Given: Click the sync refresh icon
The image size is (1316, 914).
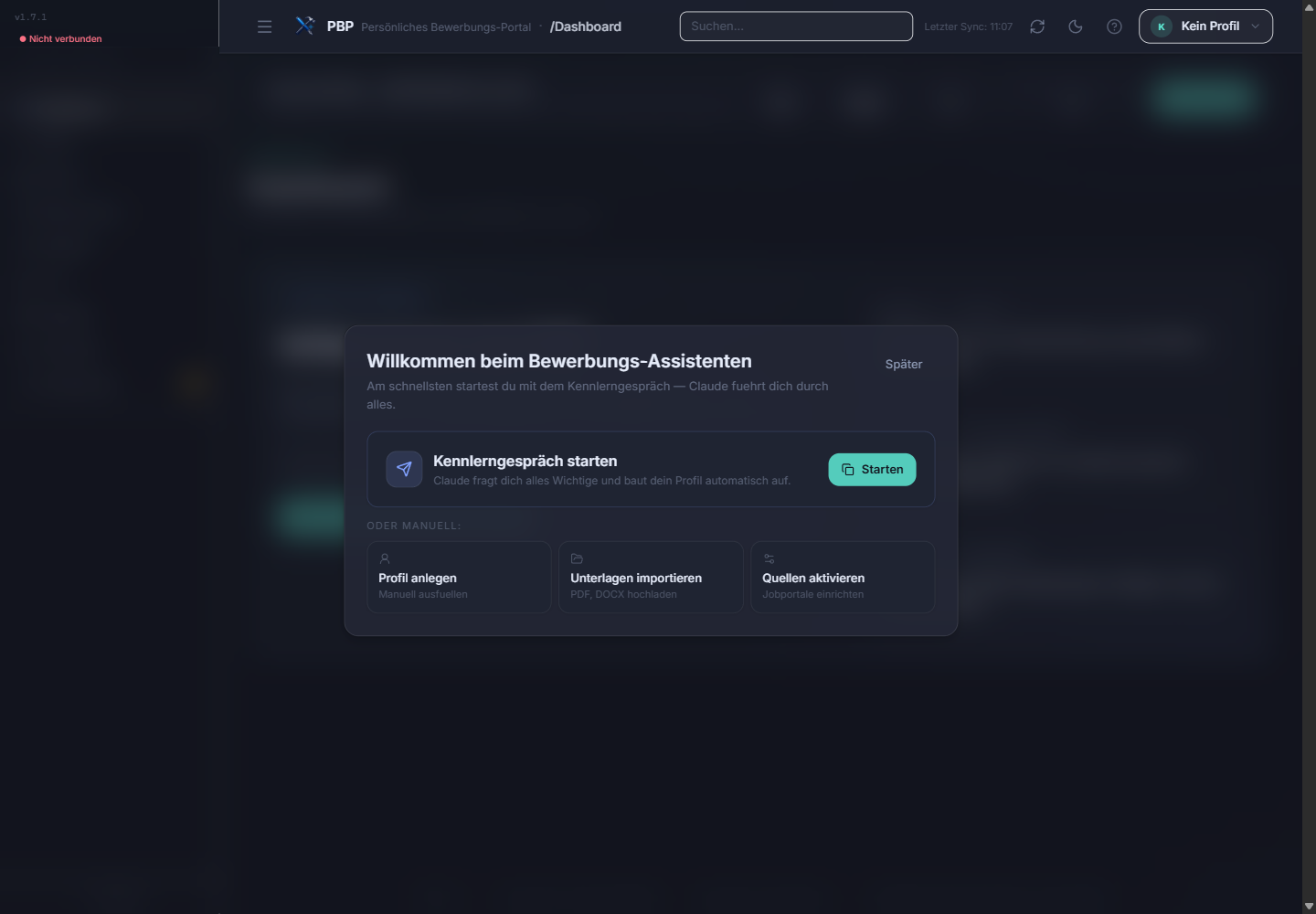Looking at the screenshot, I should point(1037,27).
